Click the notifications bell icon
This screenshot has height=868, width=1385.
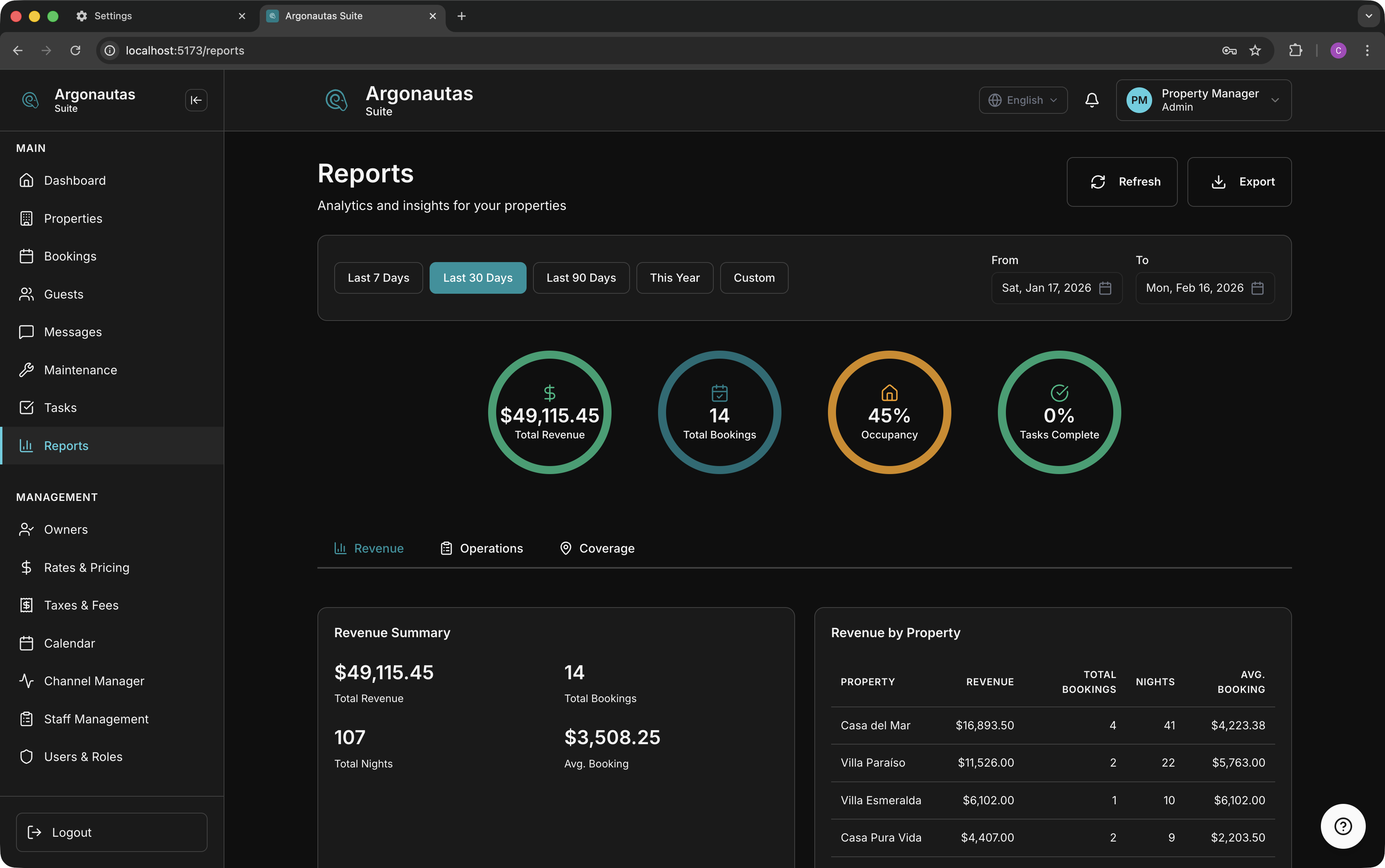coord(1092,101)
